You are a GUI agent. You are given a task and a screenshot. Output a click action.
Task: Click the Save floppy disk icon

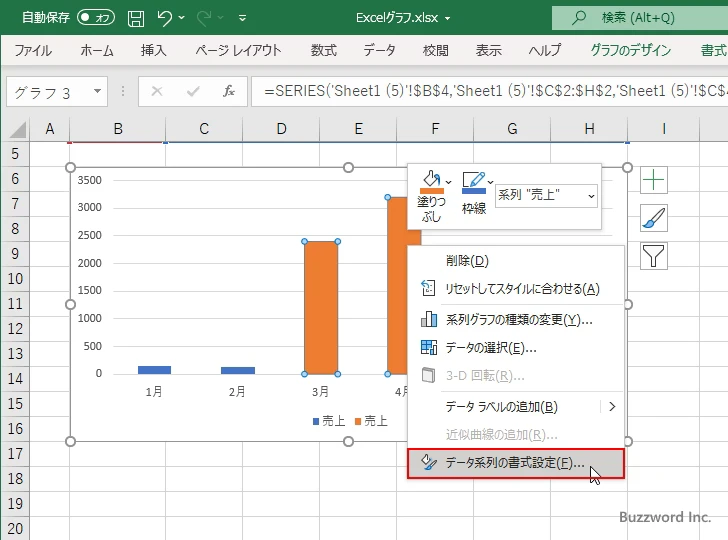tap(136, 18)
